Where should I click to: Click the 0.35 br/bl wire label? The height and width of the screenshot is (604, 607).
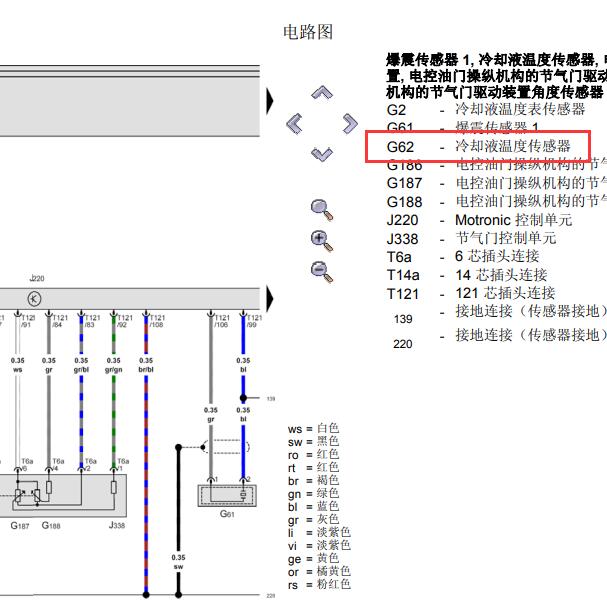pyautogui.click(x=146, y=365)
